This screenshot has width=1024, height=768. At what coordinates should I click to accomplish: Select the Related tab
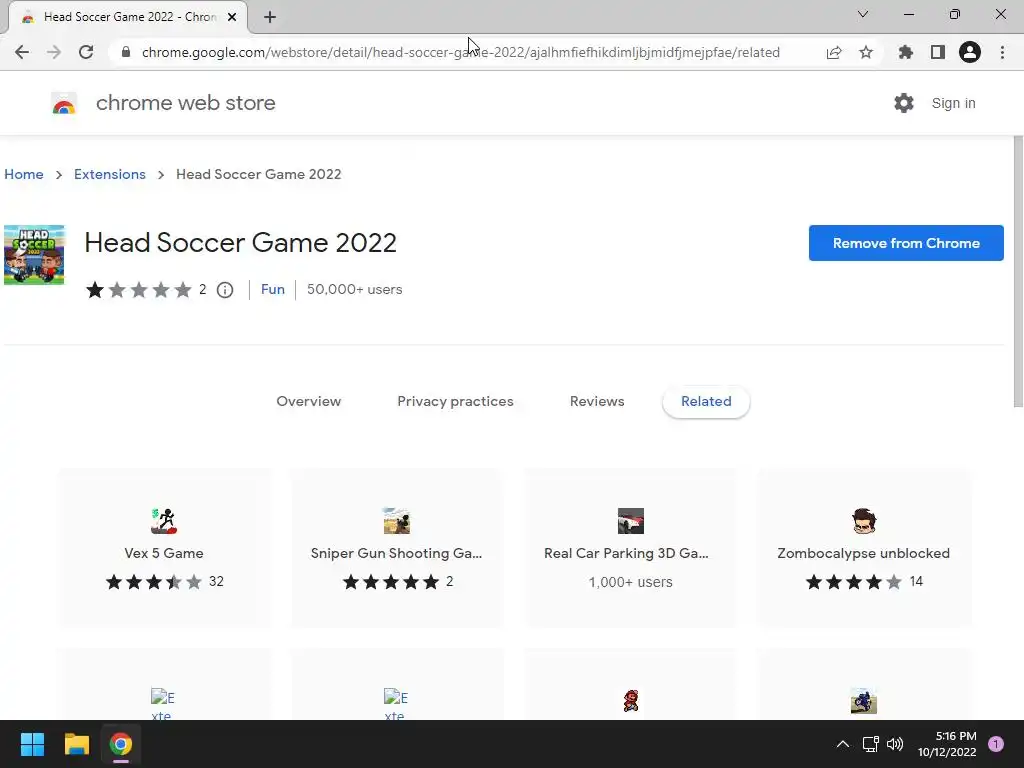pos(706,402)
